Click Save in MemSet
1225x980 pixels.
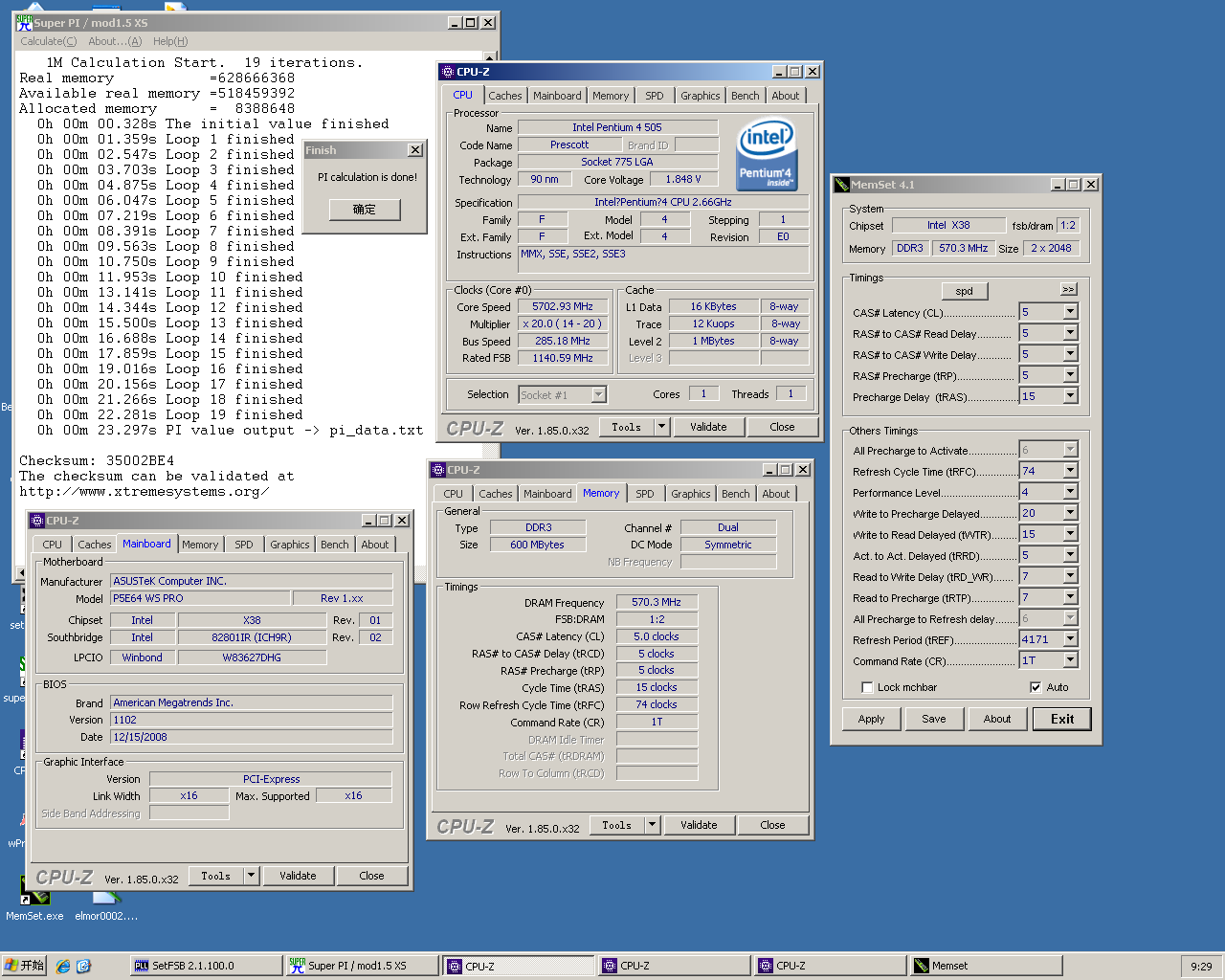934,719
